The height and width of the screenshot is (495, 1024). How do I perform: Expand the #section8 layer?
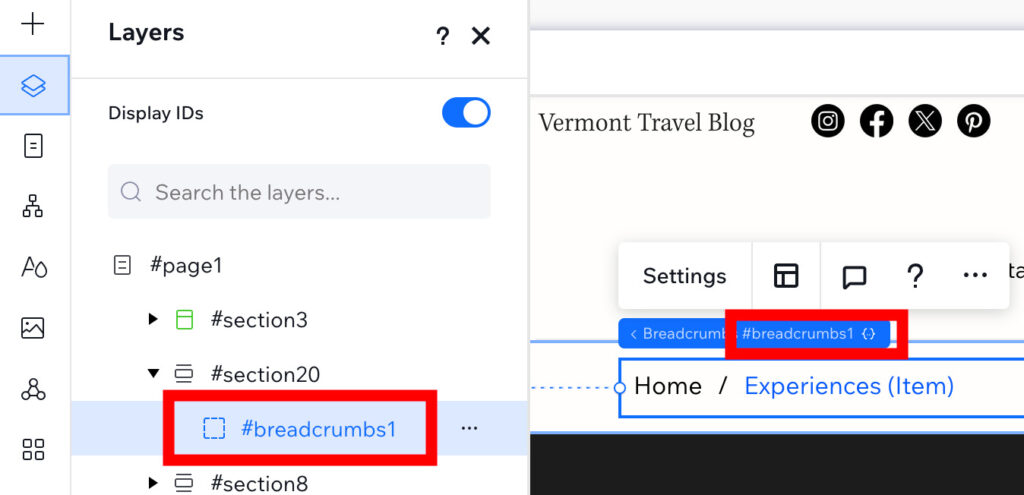(x=153, y=483)
